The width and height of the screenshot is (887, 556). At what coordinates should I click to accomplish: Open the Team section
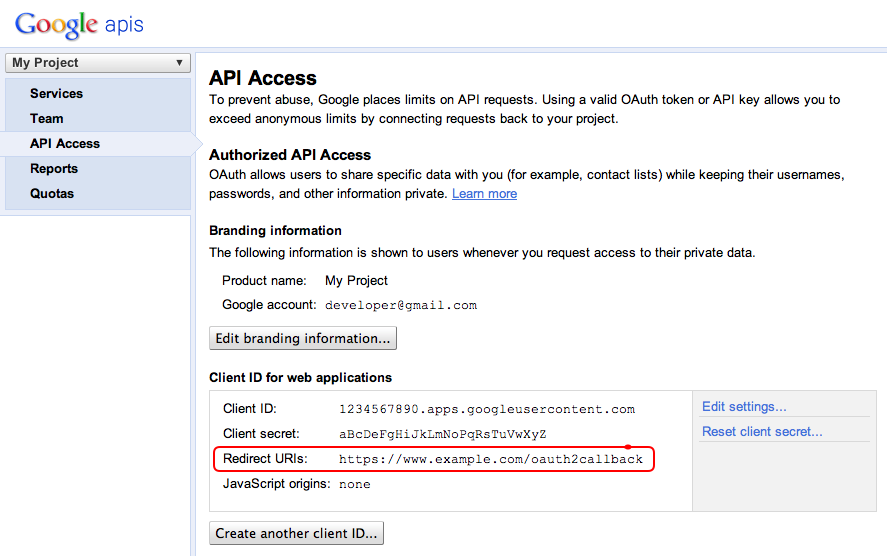(46, 119)
